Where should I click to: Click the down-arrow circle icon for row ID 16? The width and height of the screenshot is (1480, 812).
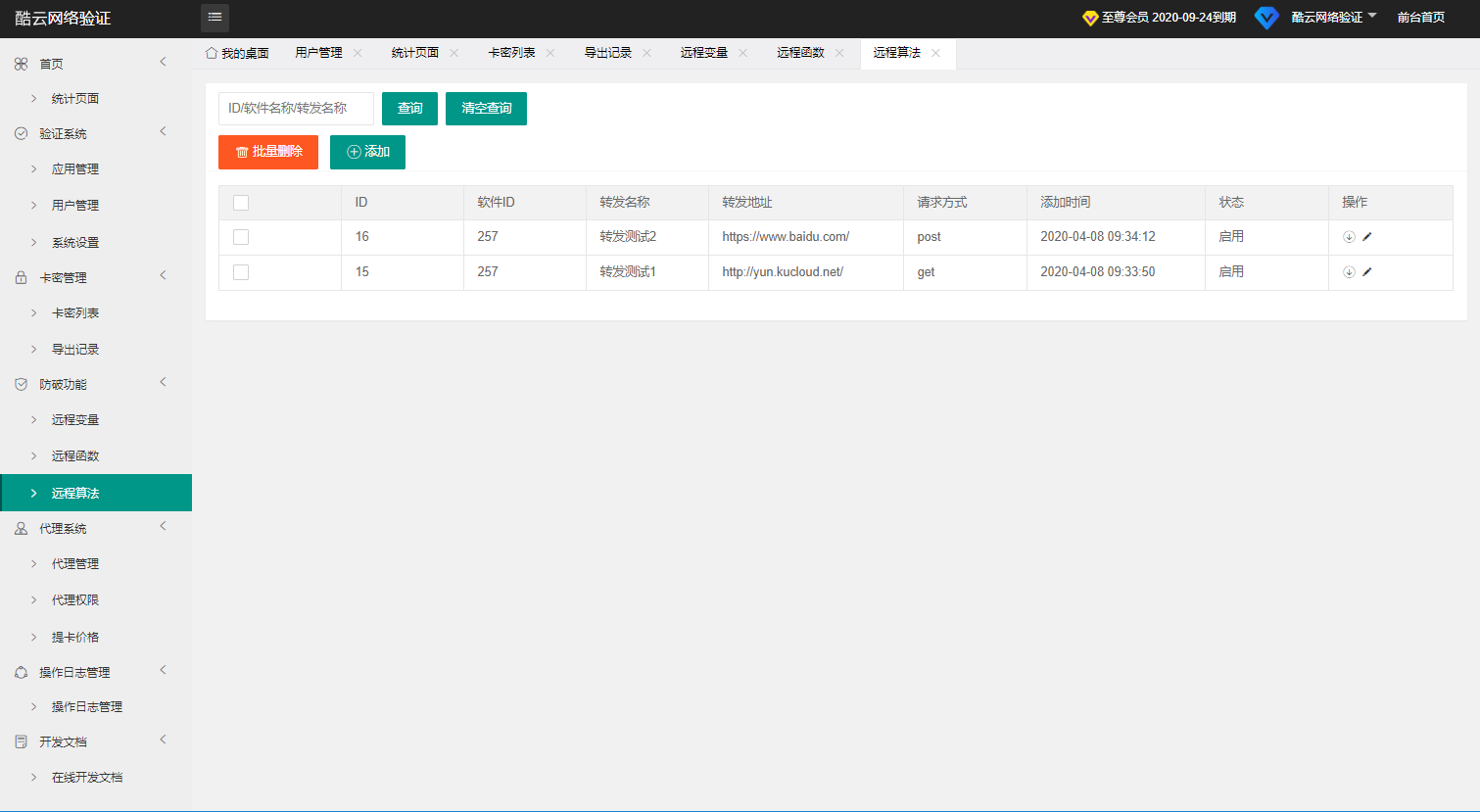tap(1349, 237)
